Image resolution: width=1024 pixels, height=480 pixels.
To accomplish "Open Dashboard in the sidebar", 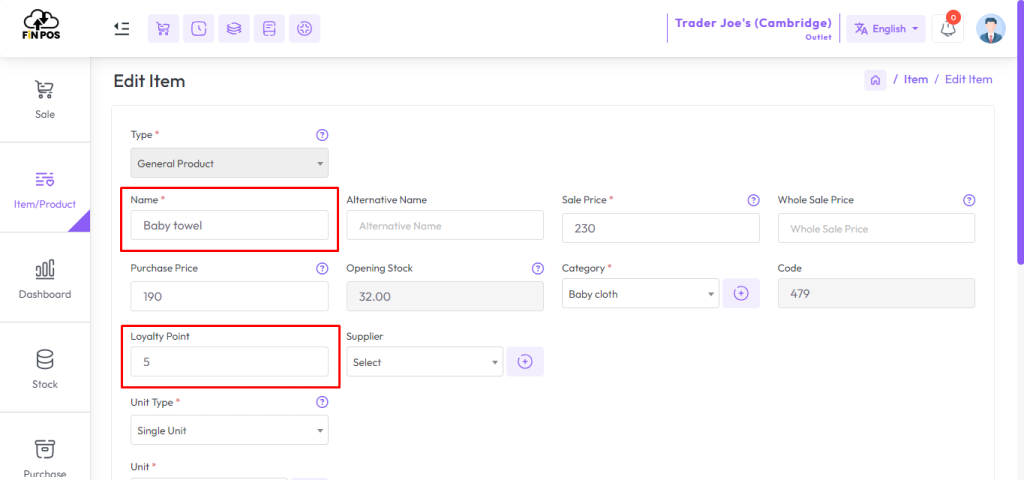I will [x=45, y=278].
